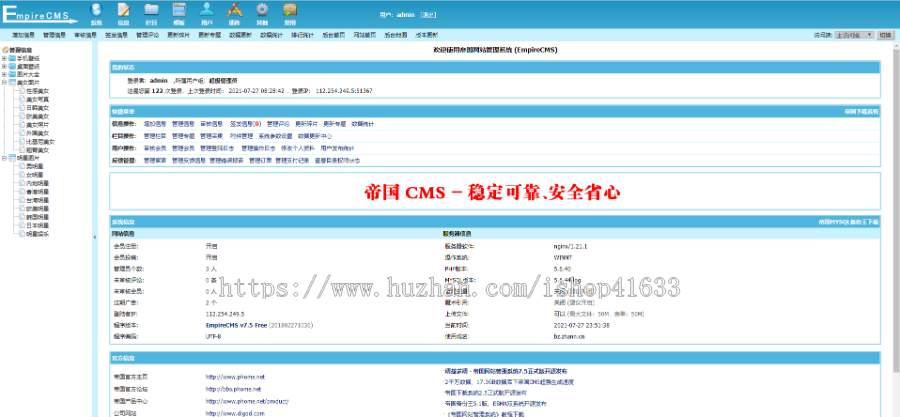
Task: Collapse the 美女图片 tree node
Action: [5, 83]
